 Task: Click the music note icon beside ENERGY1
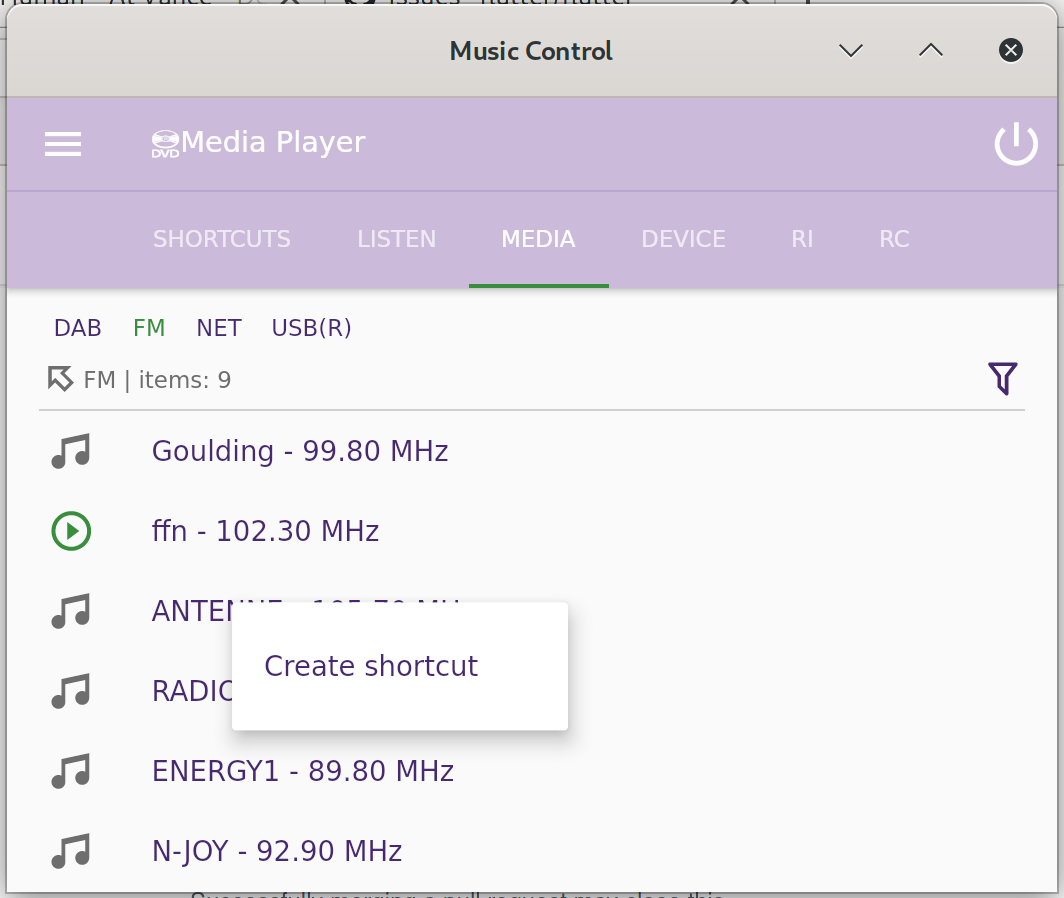tap(70, 771)
